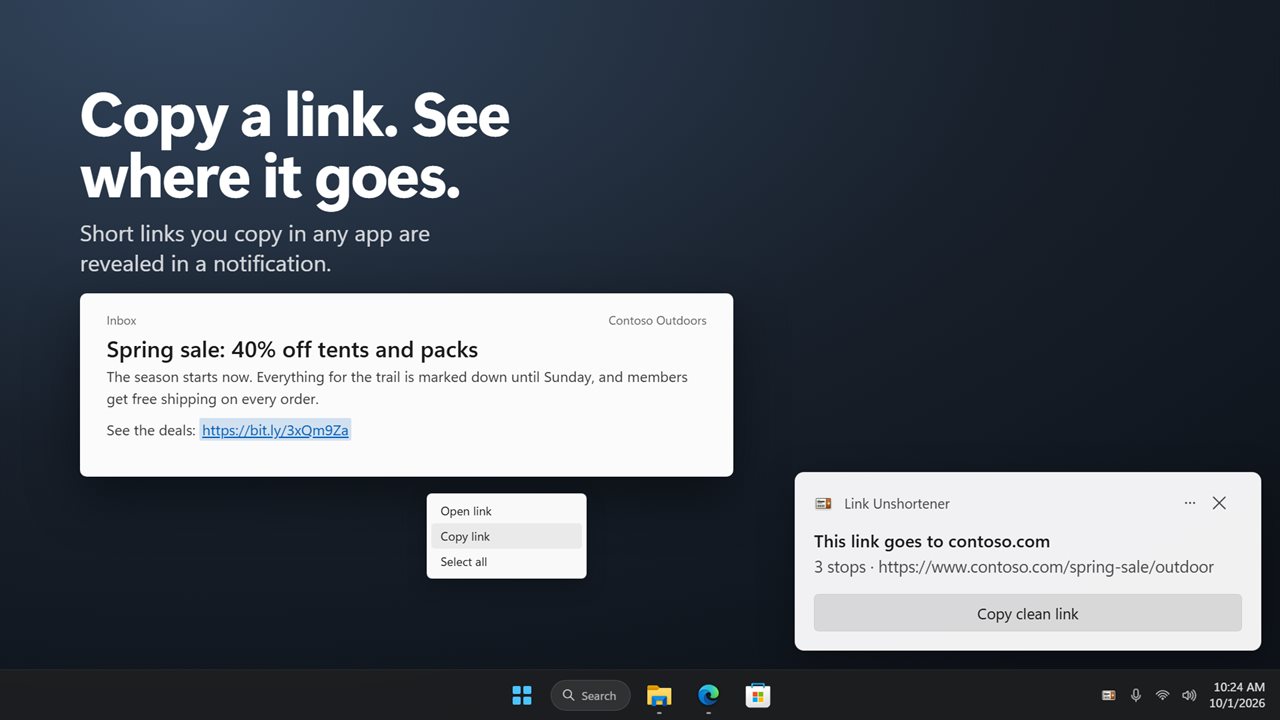The width and height of the screenshot is (1280, 720).
Task: Click the 'Inbox' label in the email card
Action: pyautogui.click(x=122, y=321)
